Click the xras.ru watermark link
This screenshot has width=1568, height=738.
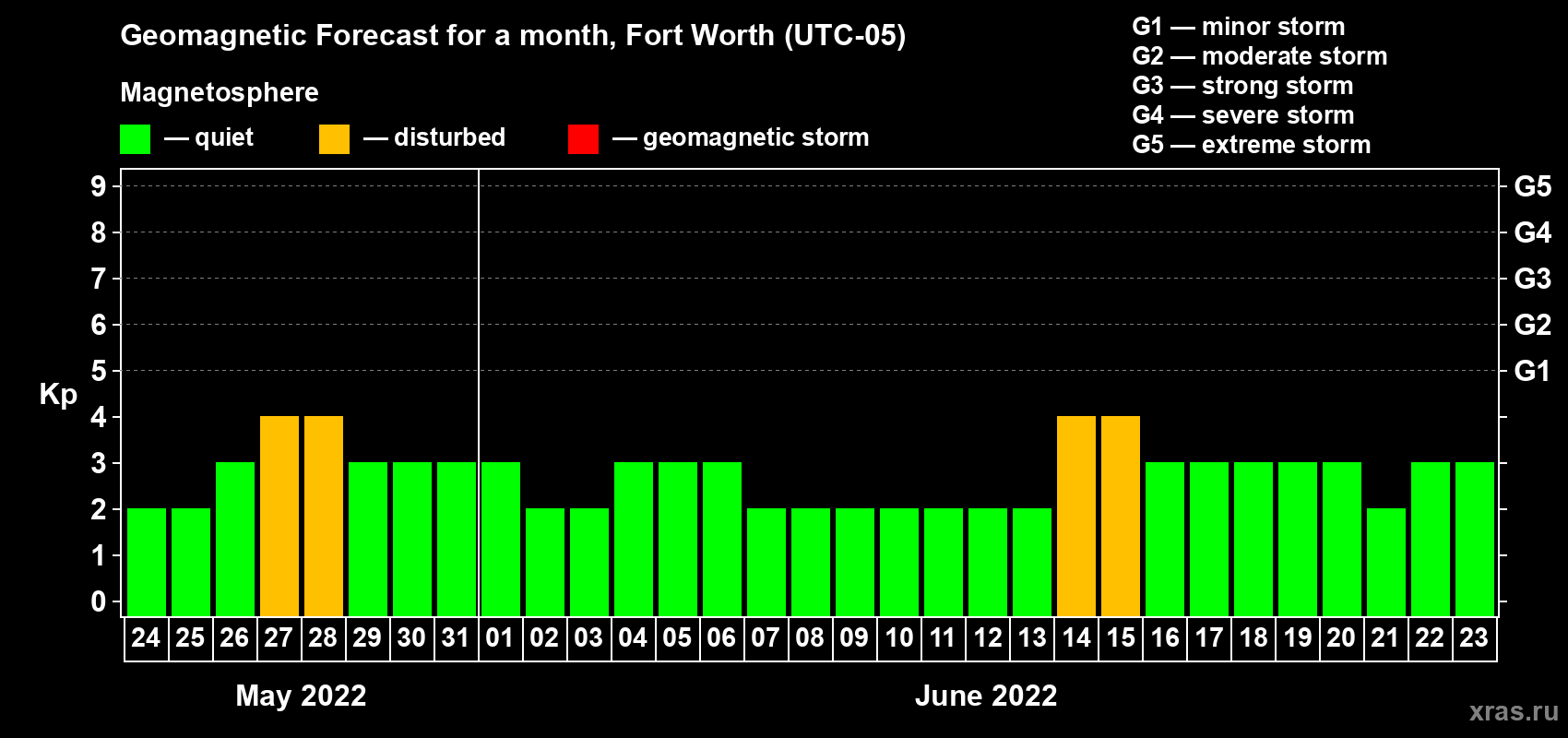tap(1513, 711)
